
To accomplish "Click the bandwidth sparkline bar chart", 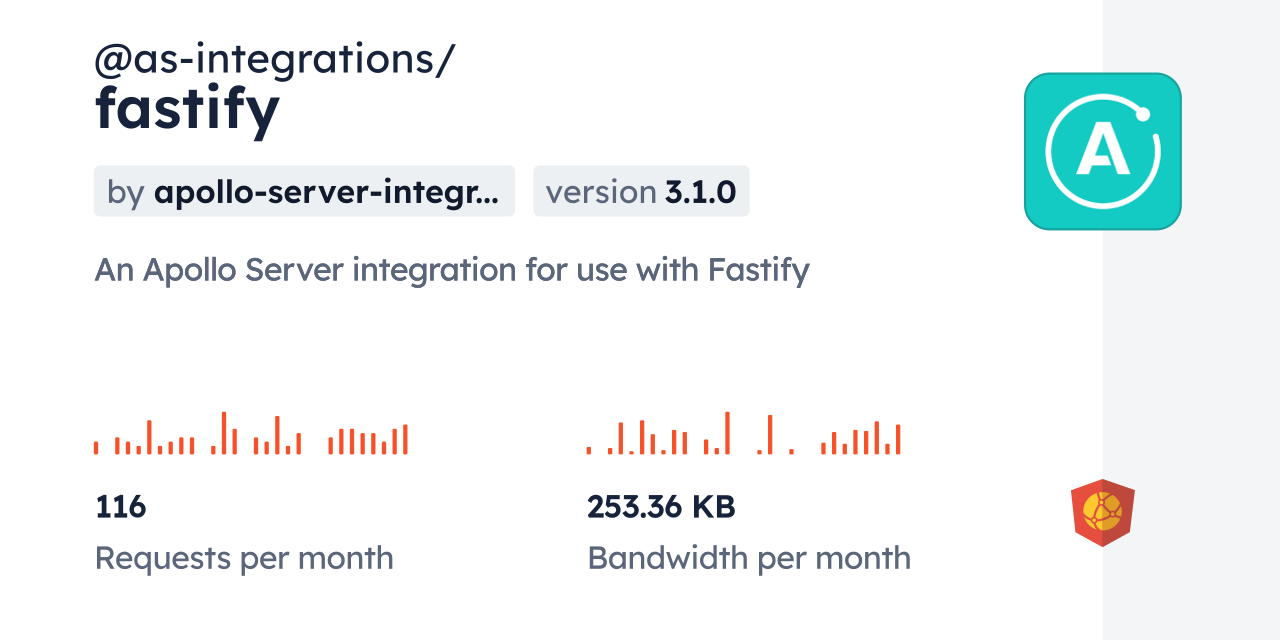I will 743,434.
